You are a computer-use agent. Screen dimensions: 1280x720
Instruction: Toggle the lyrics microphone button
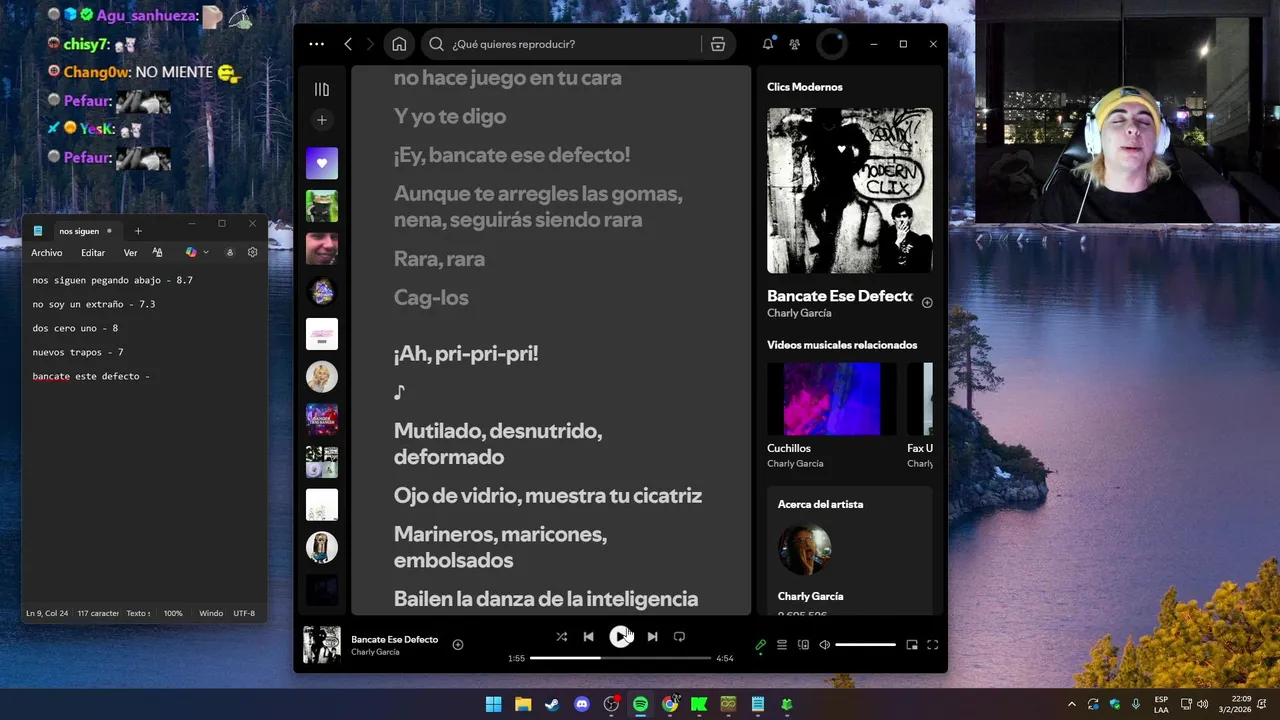761,645
